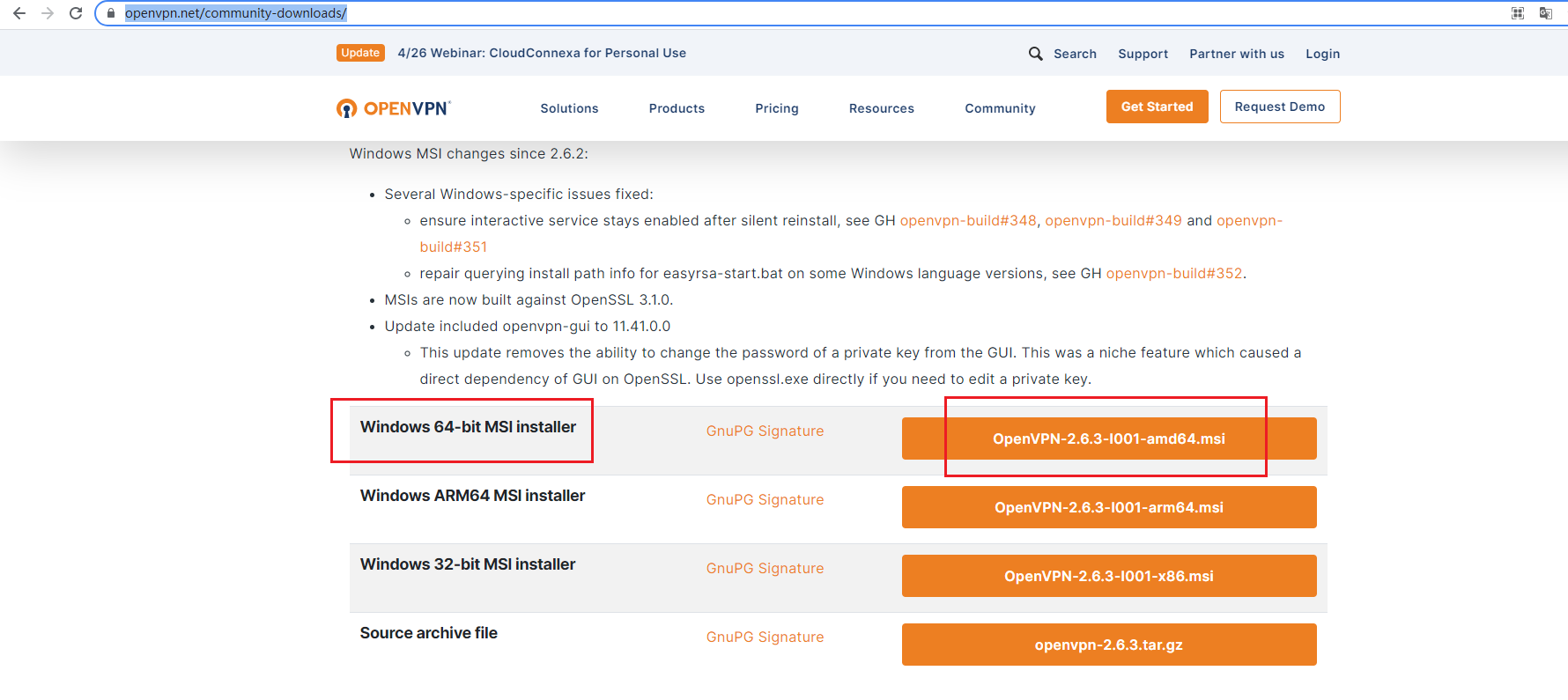
Task: Open the Products menu
Action: [677, 108]
